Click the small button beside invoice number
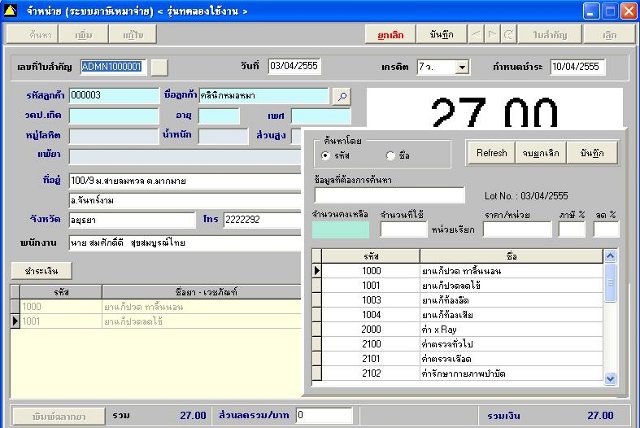This screenshot has height=428, width=640. 160,67
